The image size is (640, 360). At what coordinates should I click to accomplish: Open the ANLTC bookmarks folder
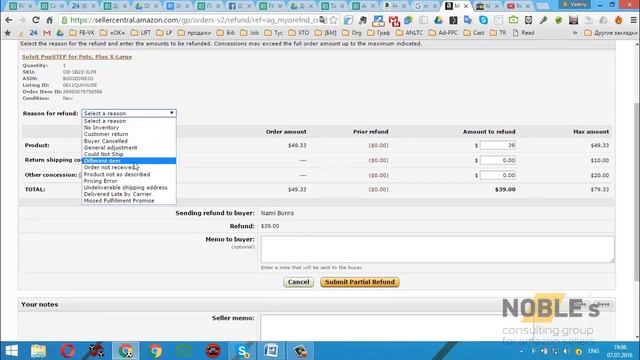[x=410, y=33]
